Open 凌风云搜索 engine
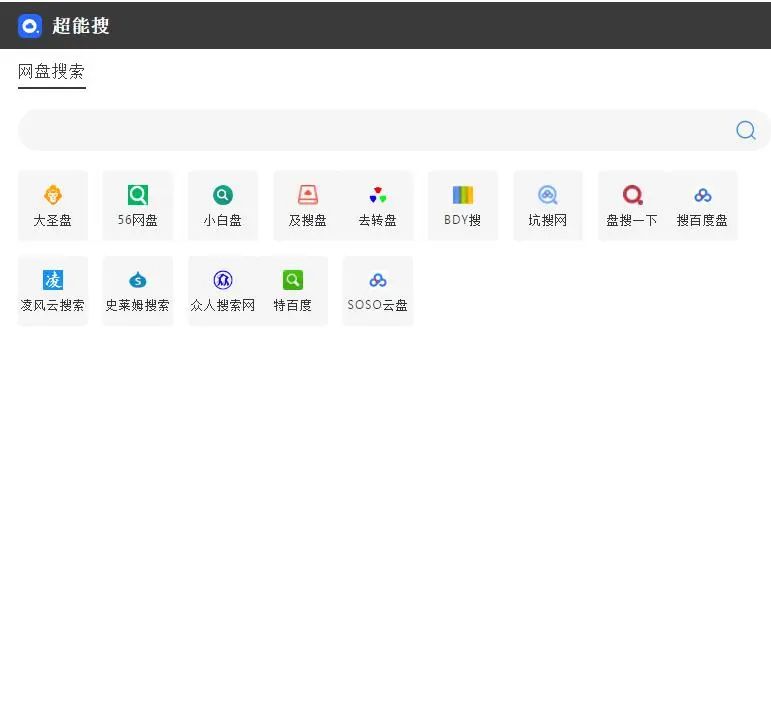Viewport: 771px width, 703px height. [53, 290]
